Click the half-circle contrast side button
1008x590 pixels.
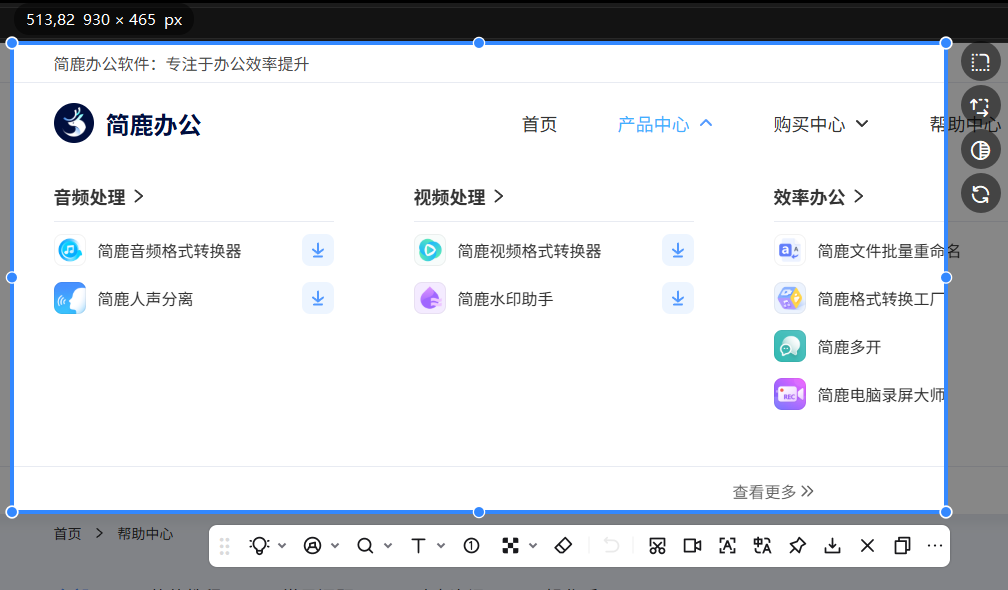[980, 150]
